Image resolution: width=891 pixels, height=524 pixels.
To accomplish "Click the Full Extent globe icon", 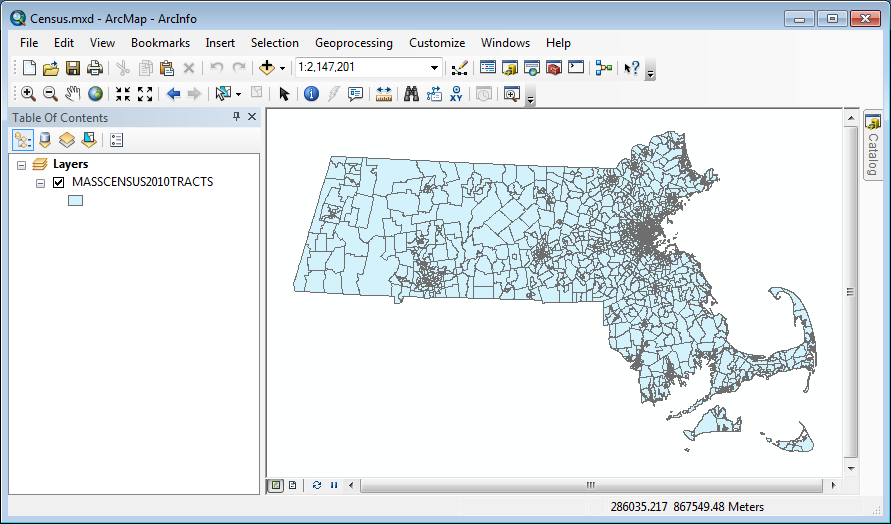I will click(x=96, y=94).
